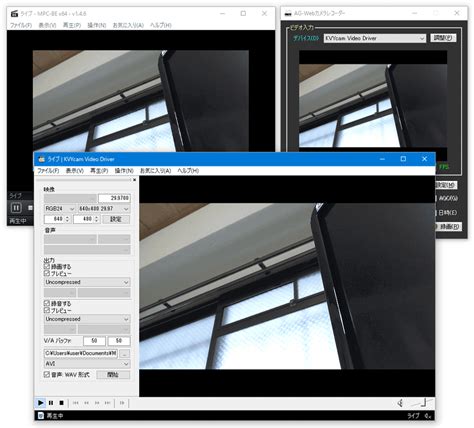
Task: Open the RGB24 color format dropdown
Action: pyautogui.click(x=60, y=209)
